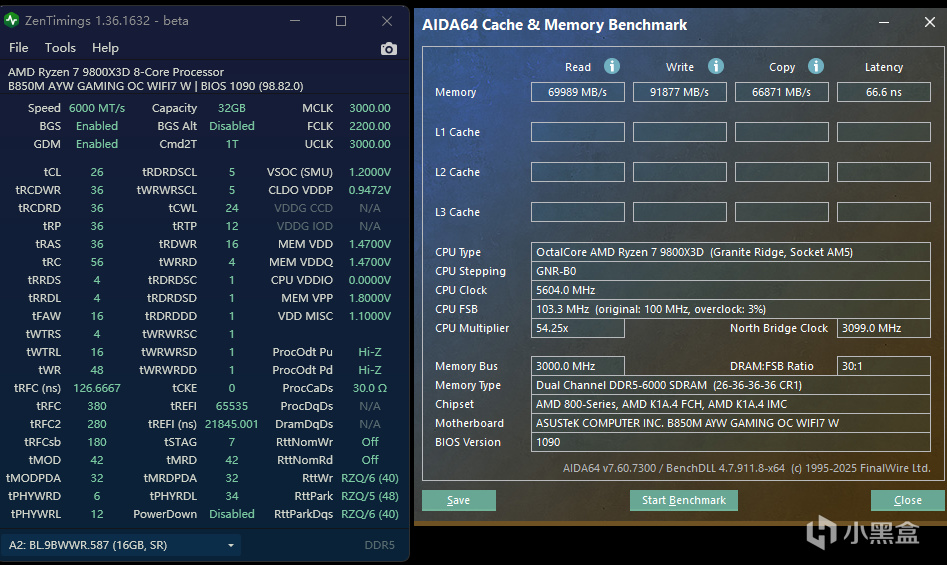The image size is (947, 565).
Task: Click the Read column info icon
Action: pyautogui.click(x=611, y=66)
